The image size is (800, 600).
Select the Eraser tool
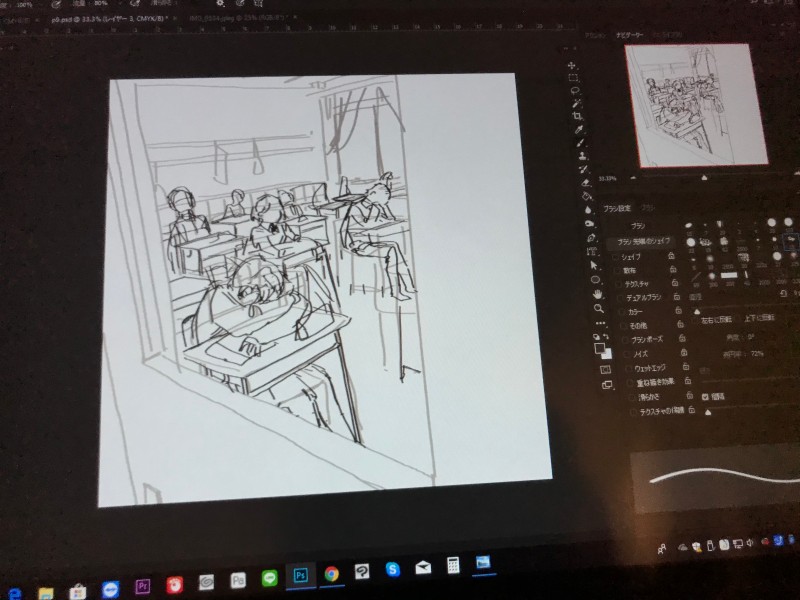(586, 183)
